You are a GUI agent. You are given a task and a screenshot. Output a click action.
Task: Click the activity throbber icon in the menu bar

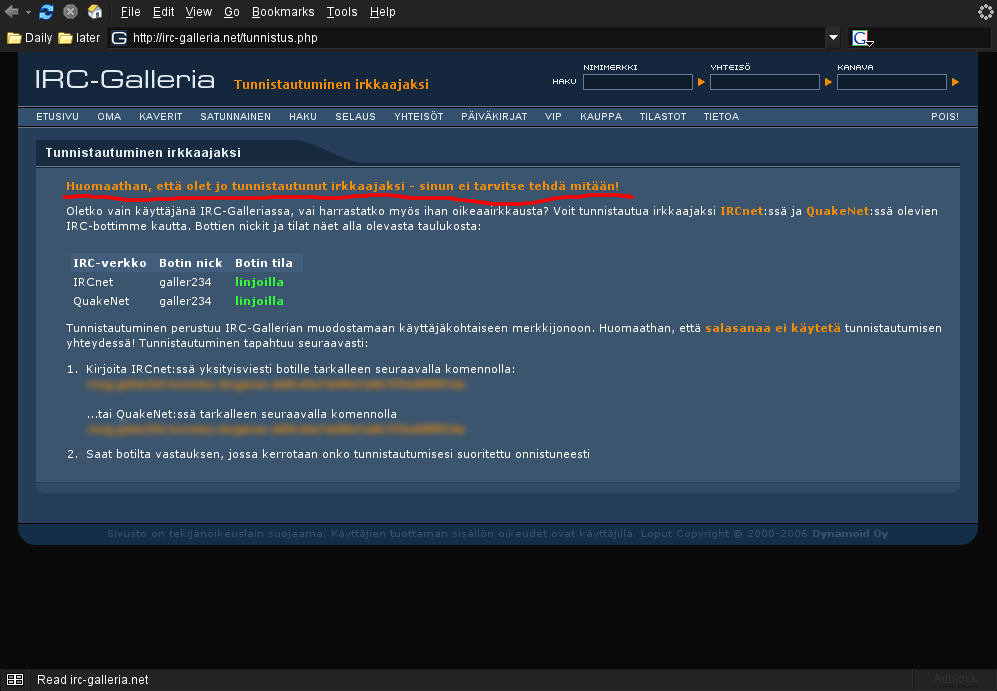tap(986, 11)
